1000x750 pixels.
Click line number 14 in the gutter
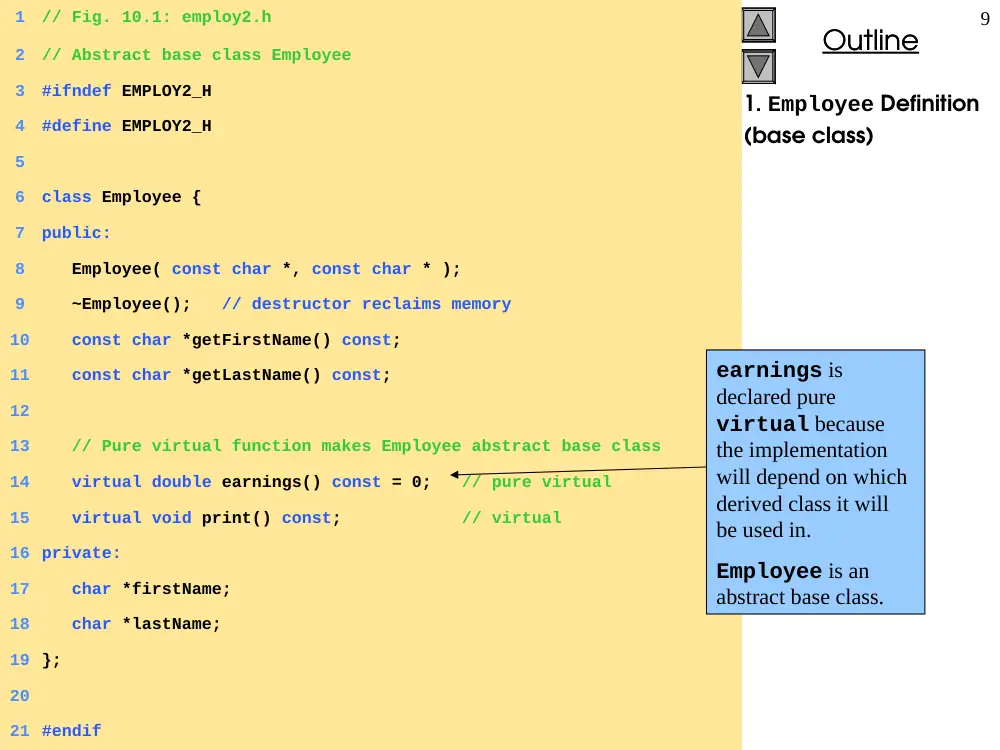(x=20, y=482)
